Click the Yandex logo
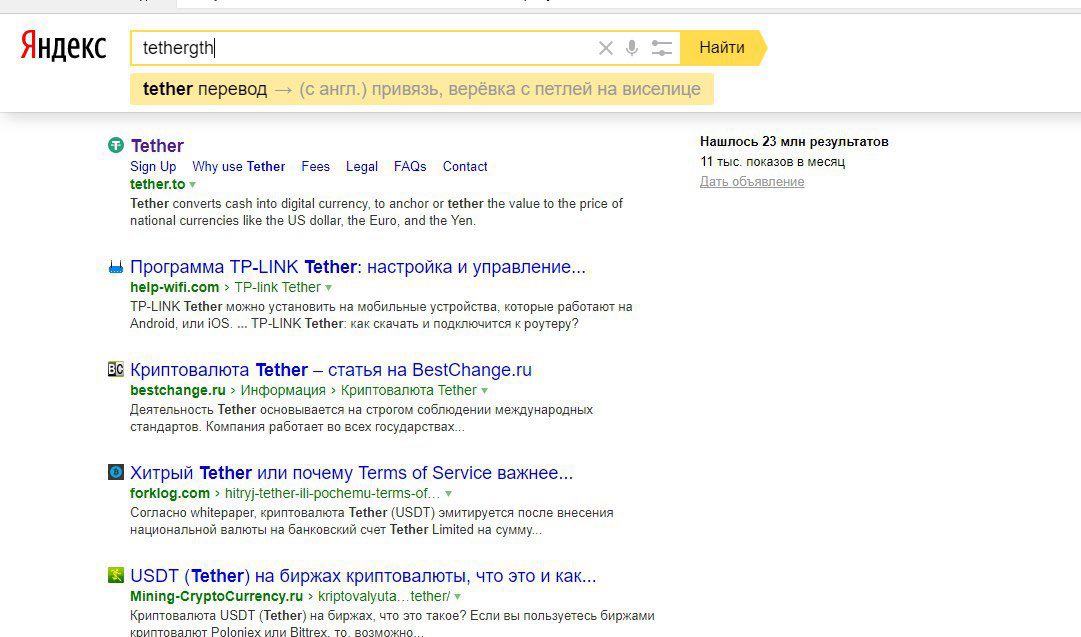This screenshot has height=637, width=1081. (x=63, y=46)
